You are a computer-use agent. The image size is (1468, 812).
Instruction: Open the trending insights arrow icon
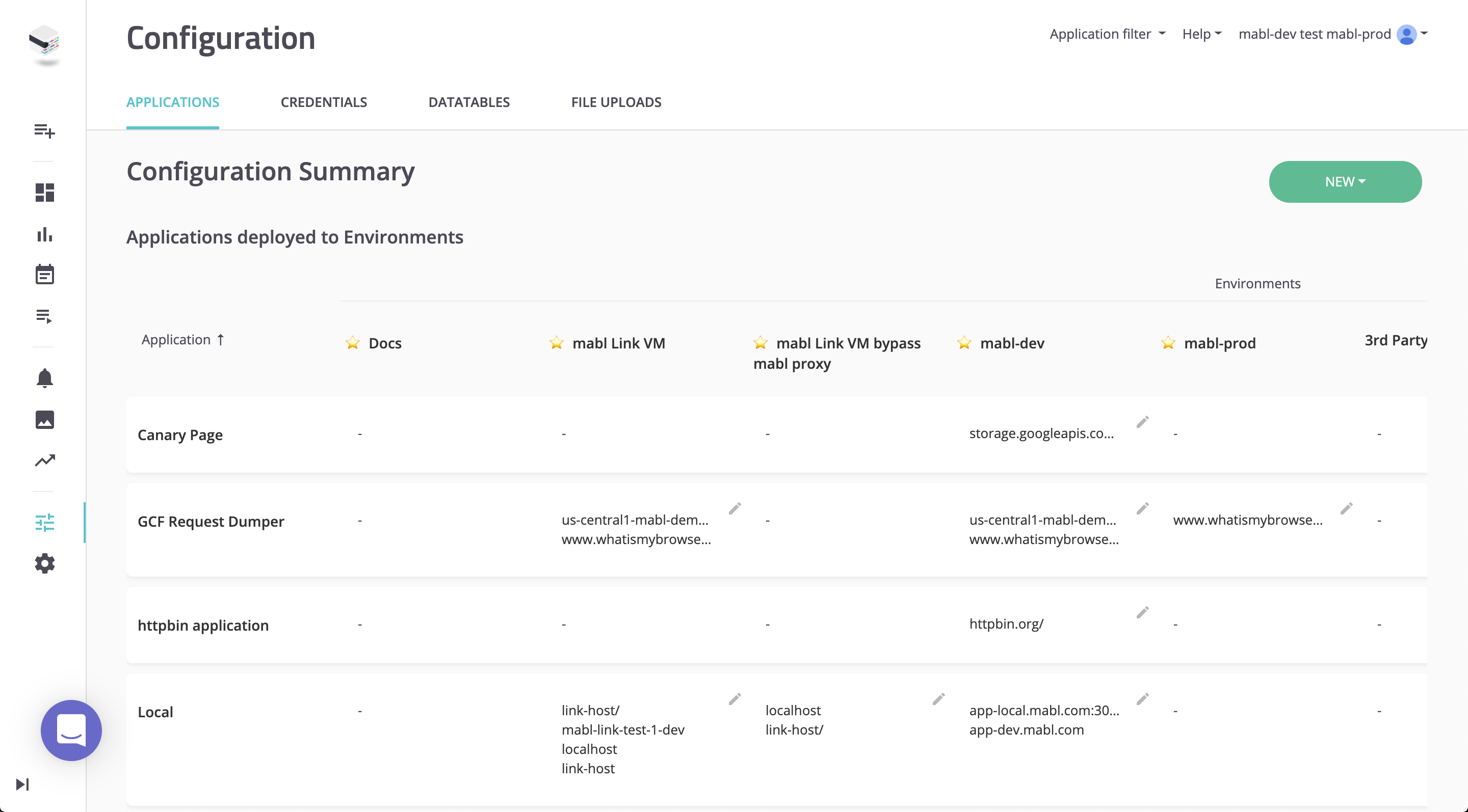pos(44,460)
